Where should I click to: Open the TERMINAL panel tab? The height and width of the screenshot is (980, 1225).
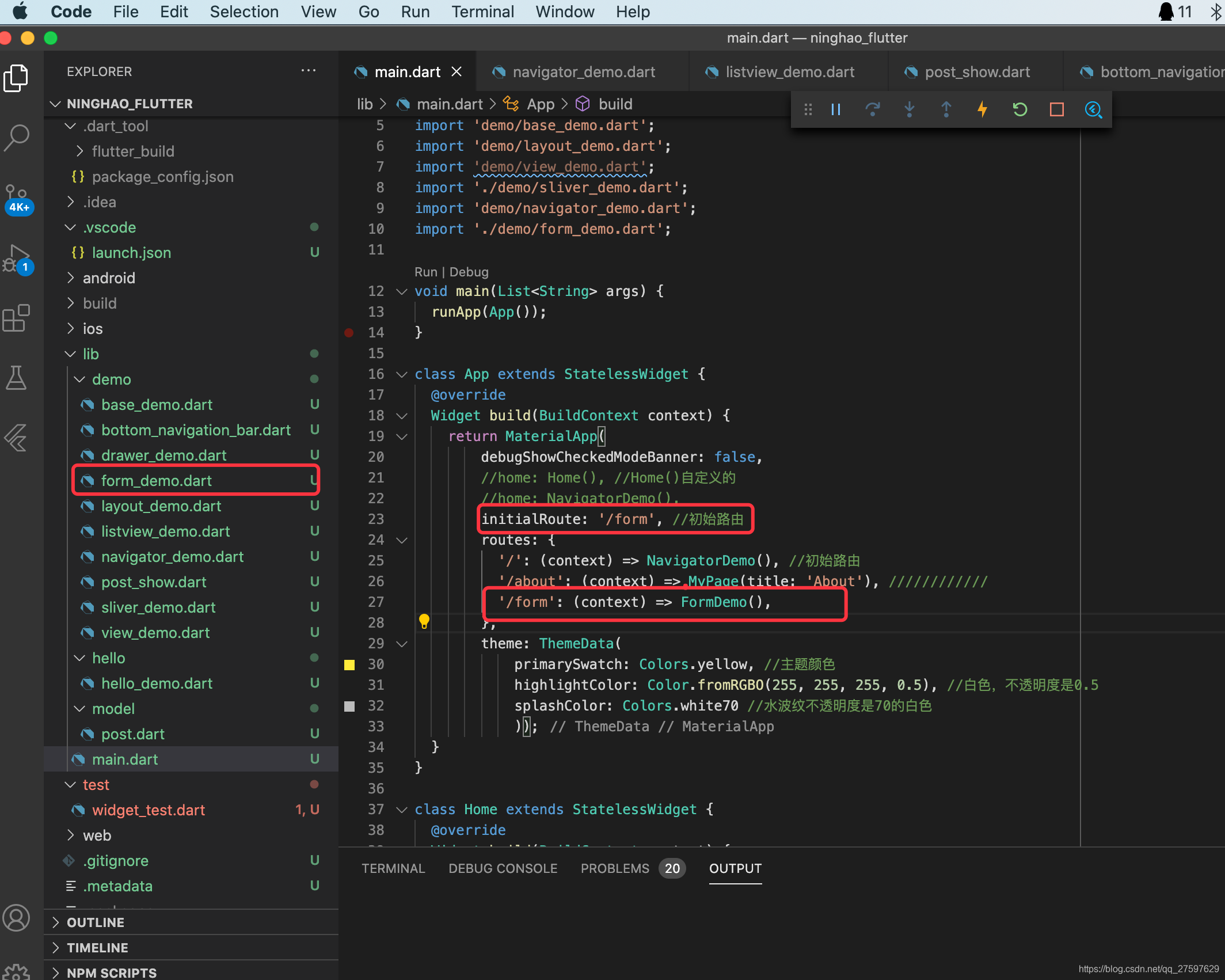[393, 868]
